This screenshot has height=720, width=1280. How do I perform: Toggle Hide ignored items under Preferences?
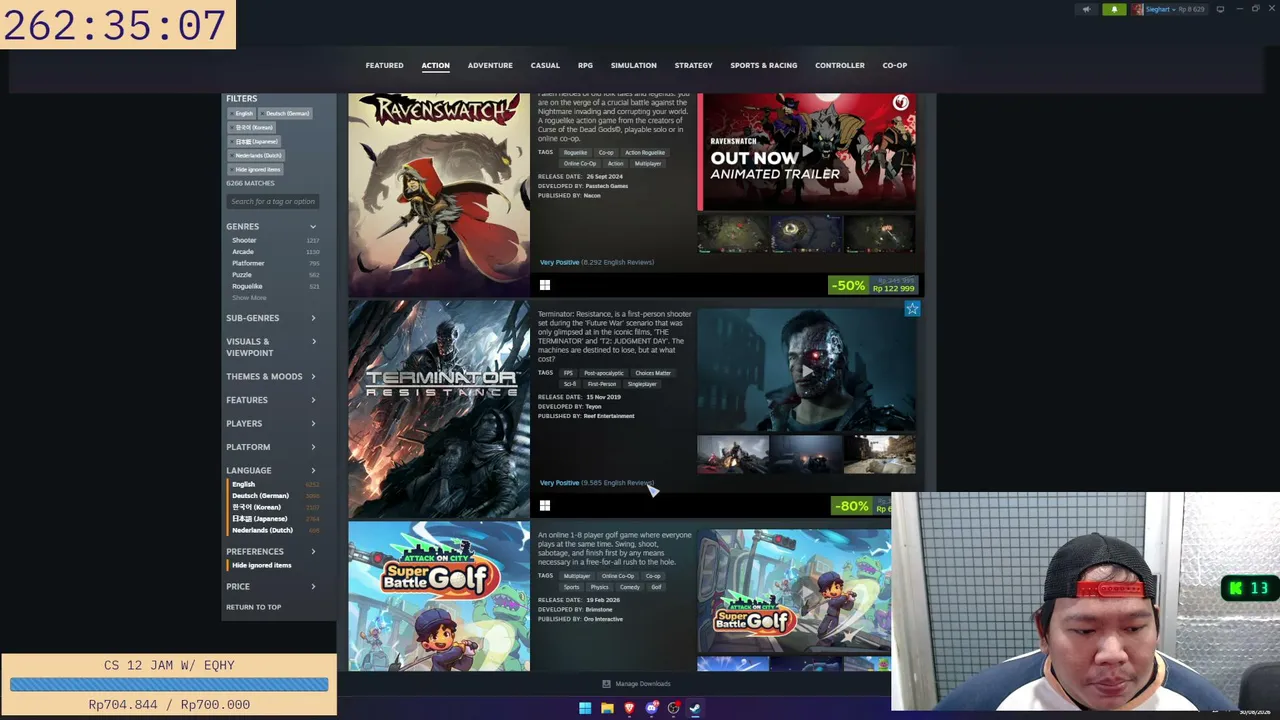261,566
